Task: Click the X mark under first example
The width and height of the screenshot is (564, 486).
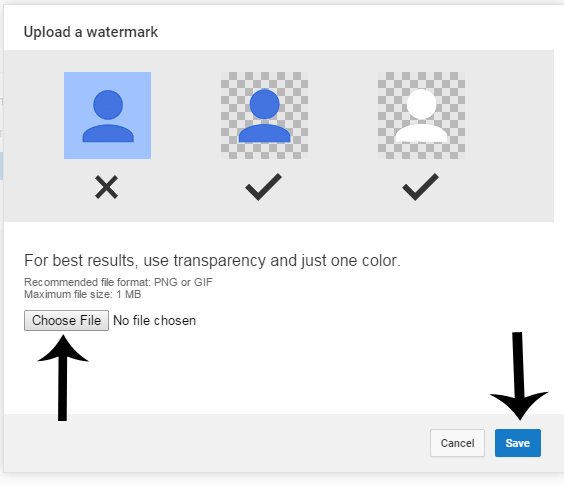Action: tap(106, 187)
